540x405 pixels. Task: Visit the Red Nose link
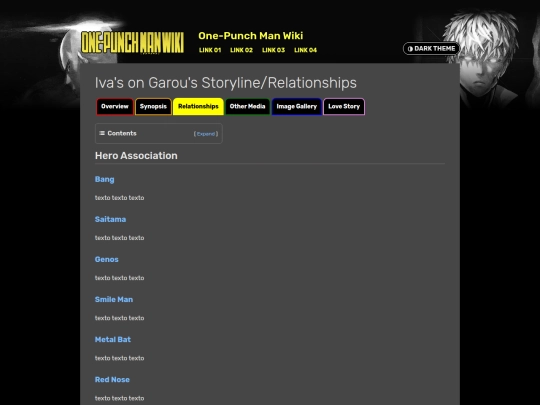[x=112, y=380]
